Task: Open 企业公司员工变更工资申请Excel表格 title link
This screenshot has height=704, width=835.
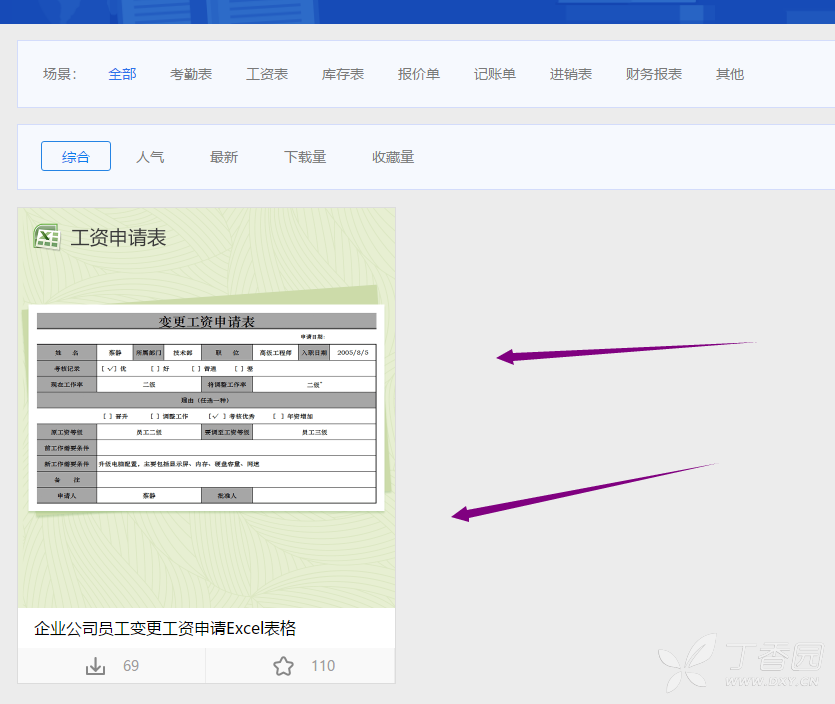Action: [x=165, y=628]
